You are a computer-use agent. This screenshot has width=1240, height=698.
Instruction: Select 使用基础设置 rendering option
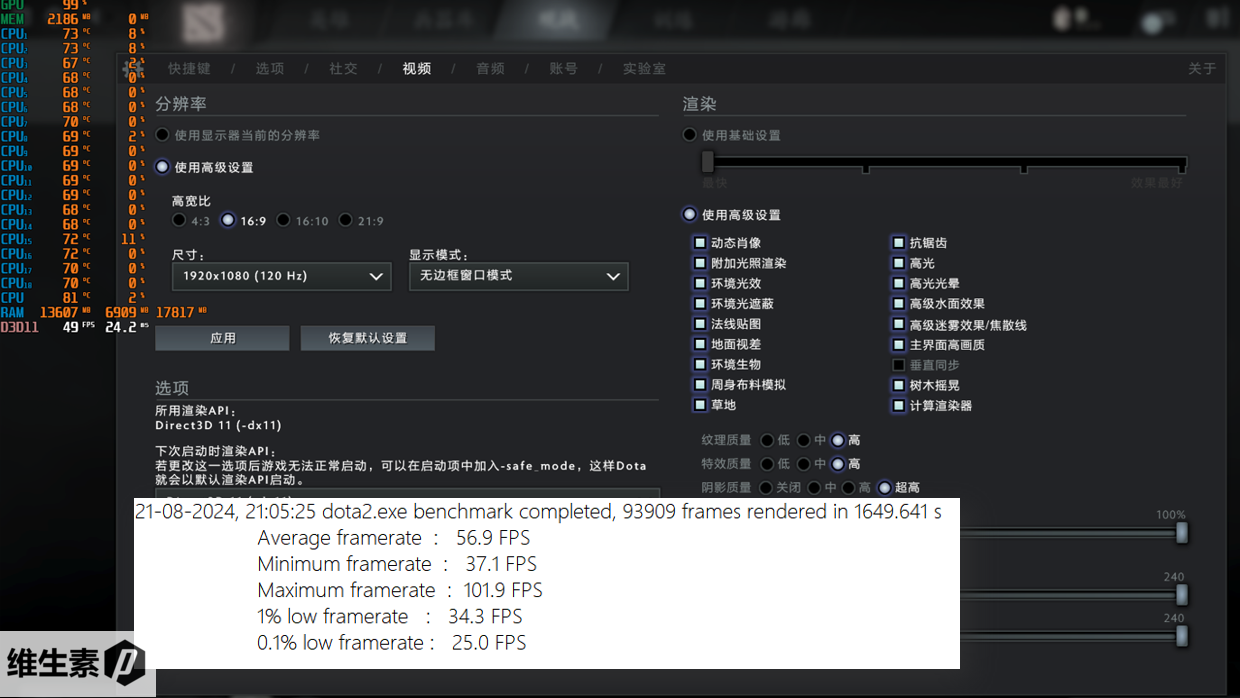click(690, 135)
